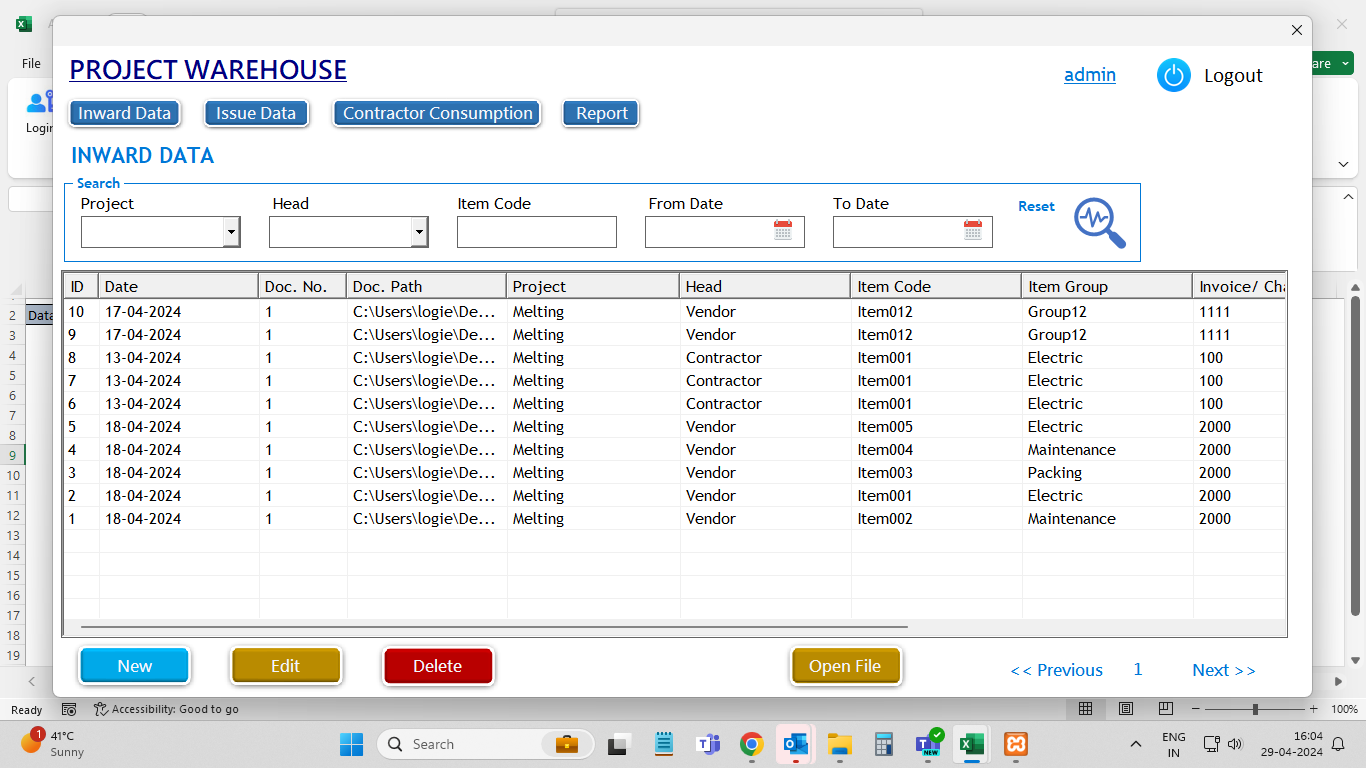Open the From Date calendar picker
1366x768 pixels.
[783, 231]
